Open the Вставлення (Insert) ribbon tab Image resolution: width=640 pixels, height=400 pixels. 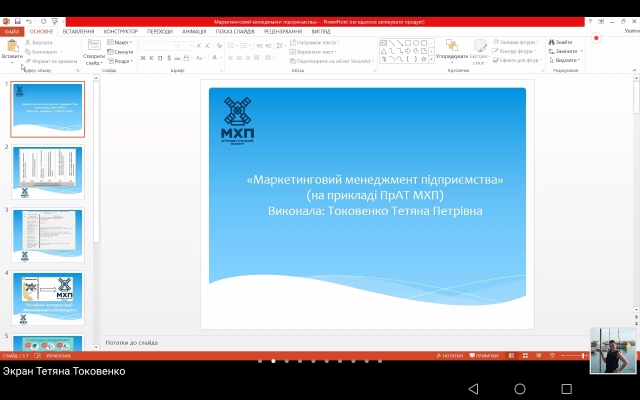(78, 31)
